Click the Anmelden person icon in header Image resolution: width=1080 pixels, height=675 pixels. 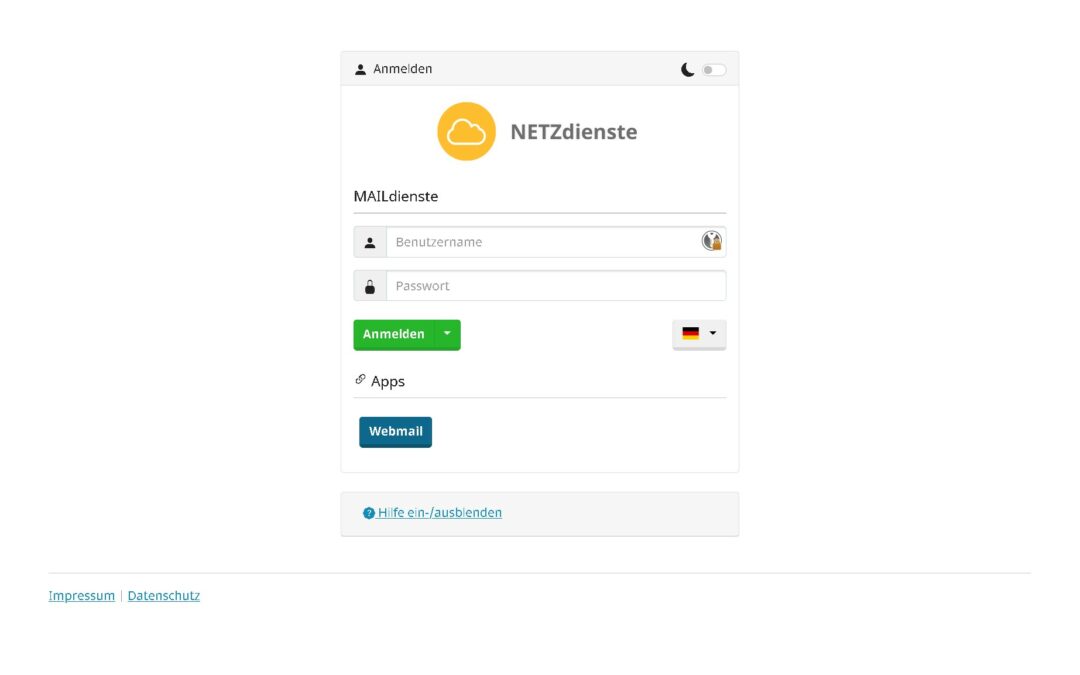click(x=360, y=68)
